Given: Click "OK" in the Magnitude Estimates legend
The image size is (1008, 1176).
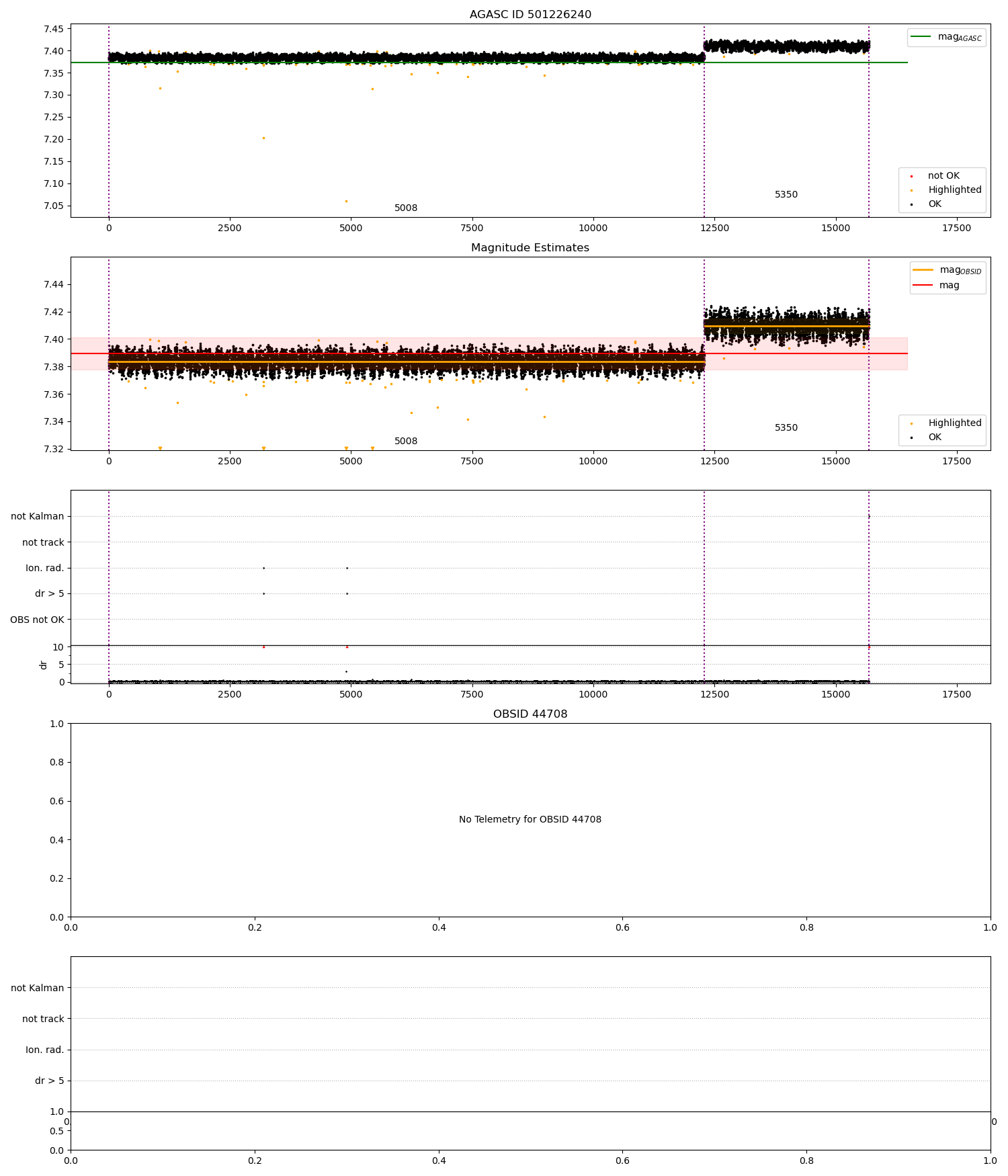Looking at the screenshot, I should [x=934, y=437].
